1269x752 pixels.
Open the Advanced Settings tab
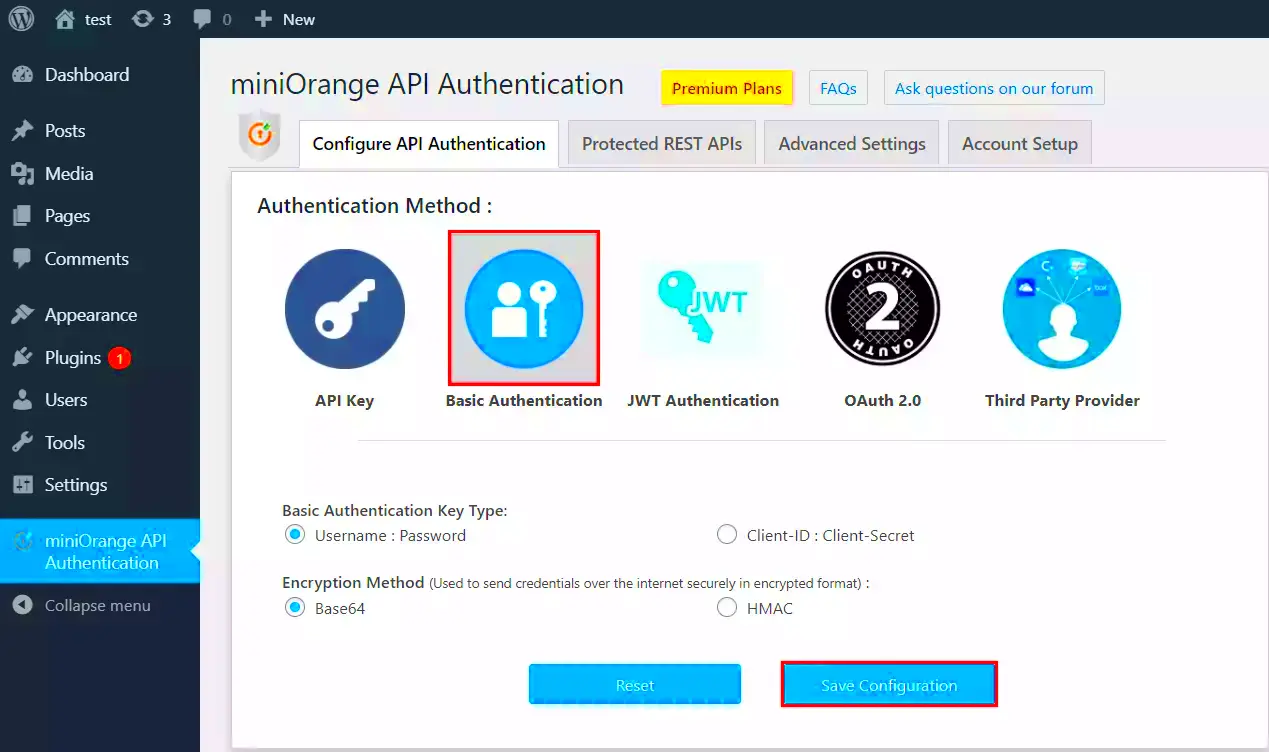(x=852, y=144)
